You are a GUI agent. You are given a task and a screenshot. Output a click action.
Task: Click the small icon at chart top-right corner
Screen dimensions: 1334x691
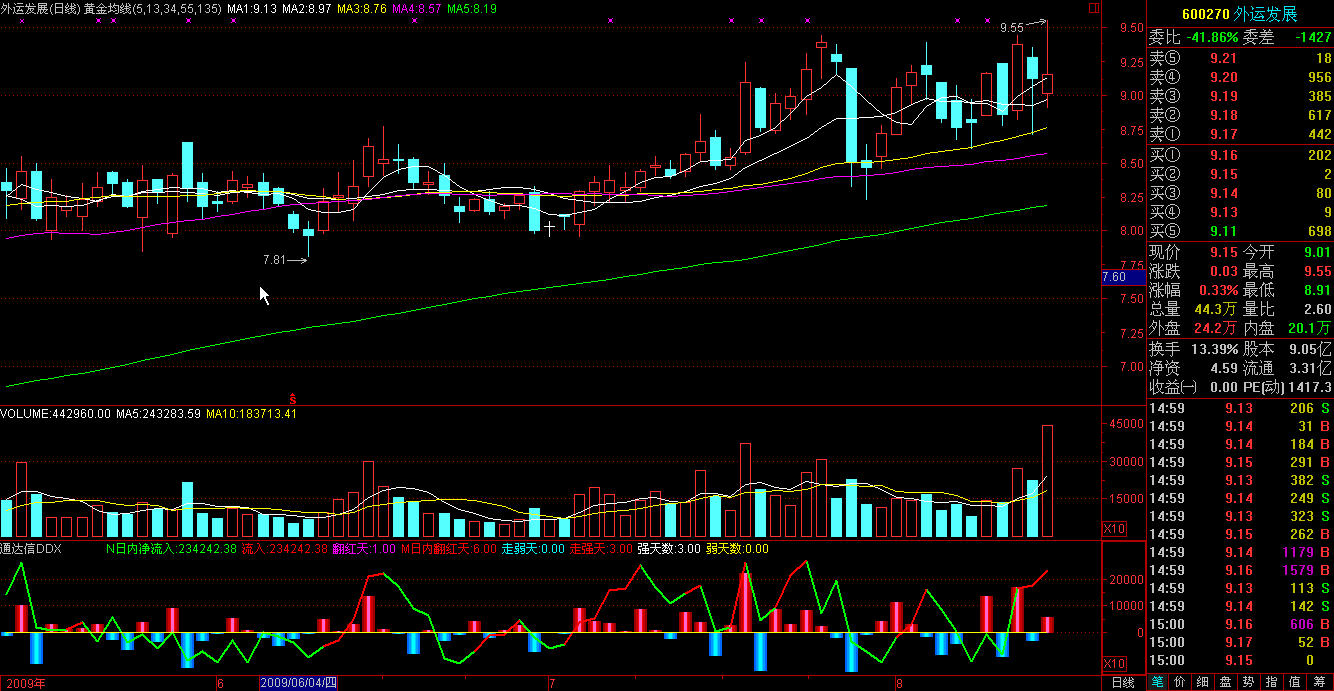click(1094, 8)
